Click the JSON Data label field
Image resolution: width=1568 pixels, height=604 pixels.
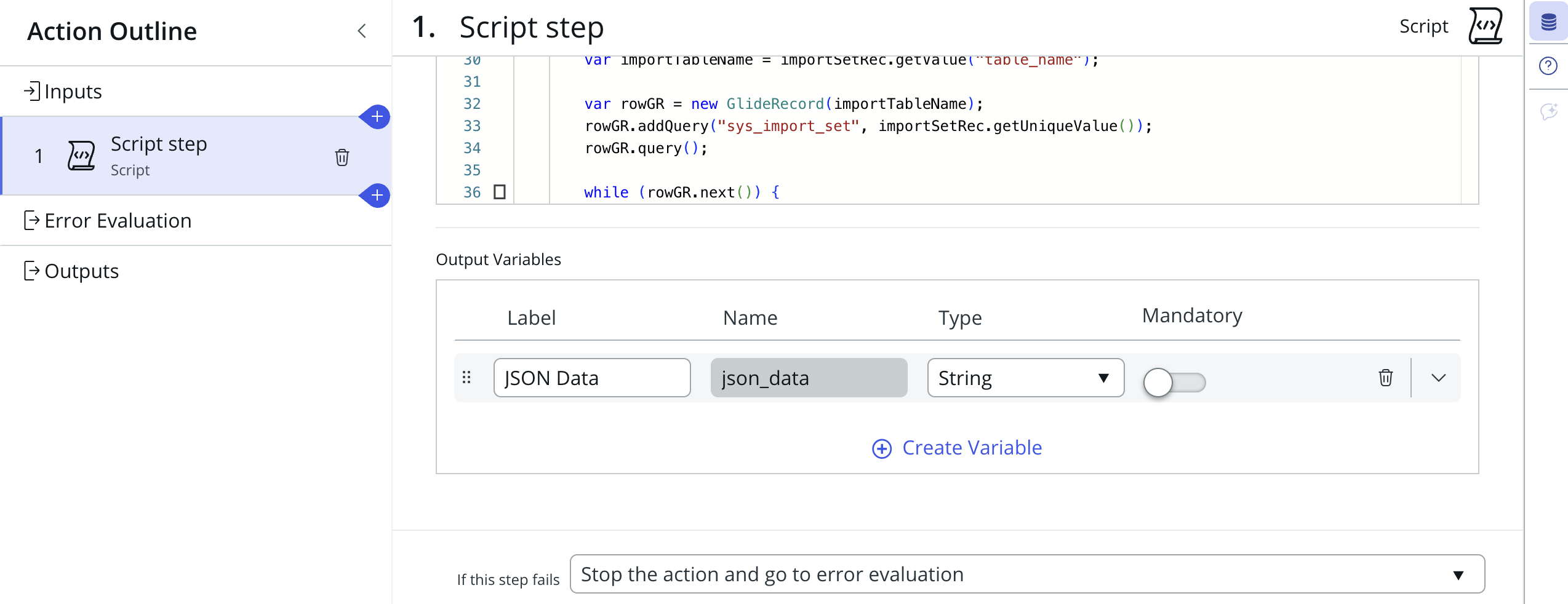coord(591,378)
